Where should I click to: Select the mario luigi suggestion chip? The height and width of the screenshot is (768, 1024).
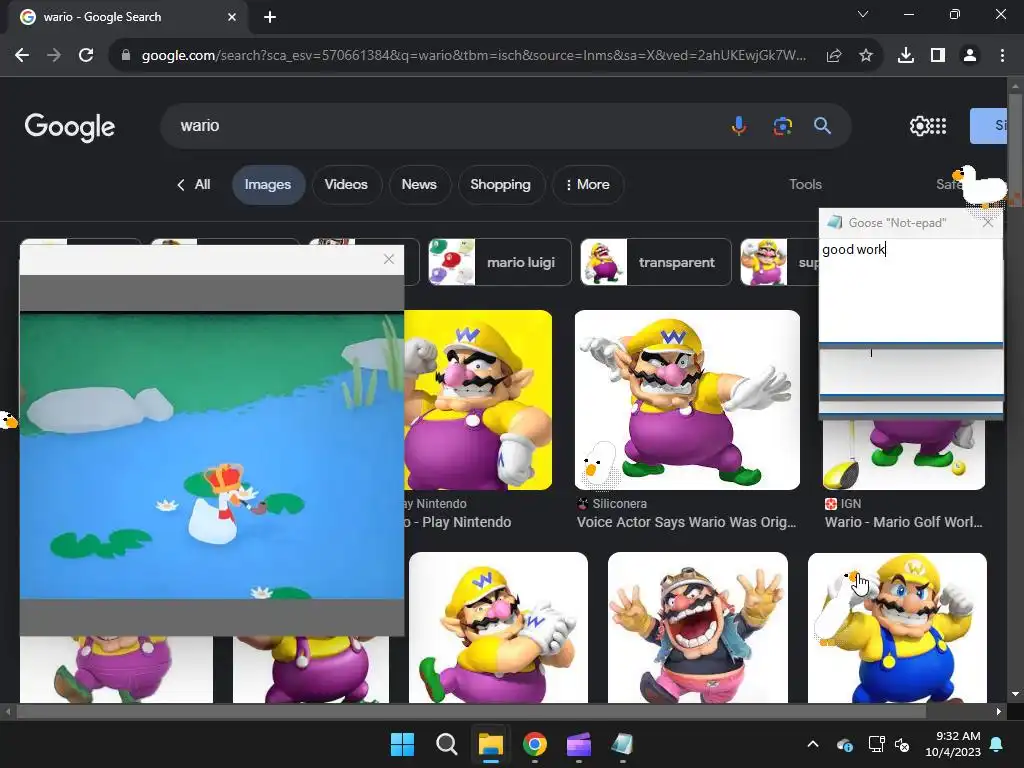pos(500,262)
